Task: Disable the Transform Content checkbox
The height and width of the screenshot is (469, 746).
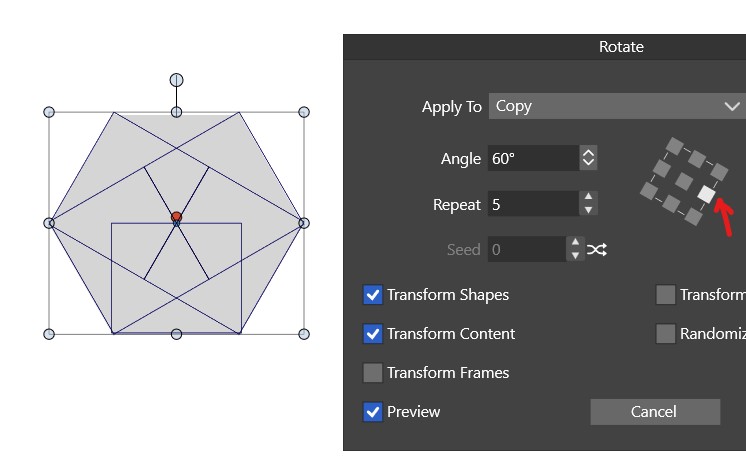Action: pos(372,334)
